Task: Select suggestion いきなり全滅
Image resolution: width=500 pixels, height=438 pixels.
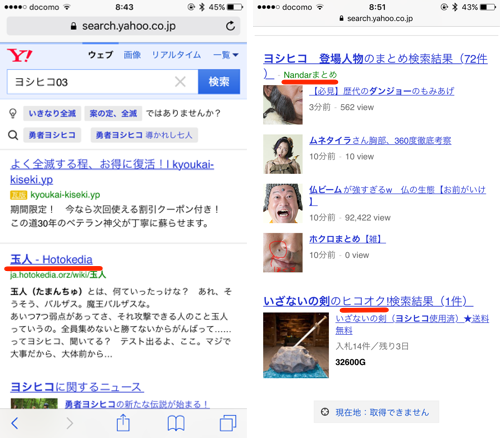Action: [52, 113]
